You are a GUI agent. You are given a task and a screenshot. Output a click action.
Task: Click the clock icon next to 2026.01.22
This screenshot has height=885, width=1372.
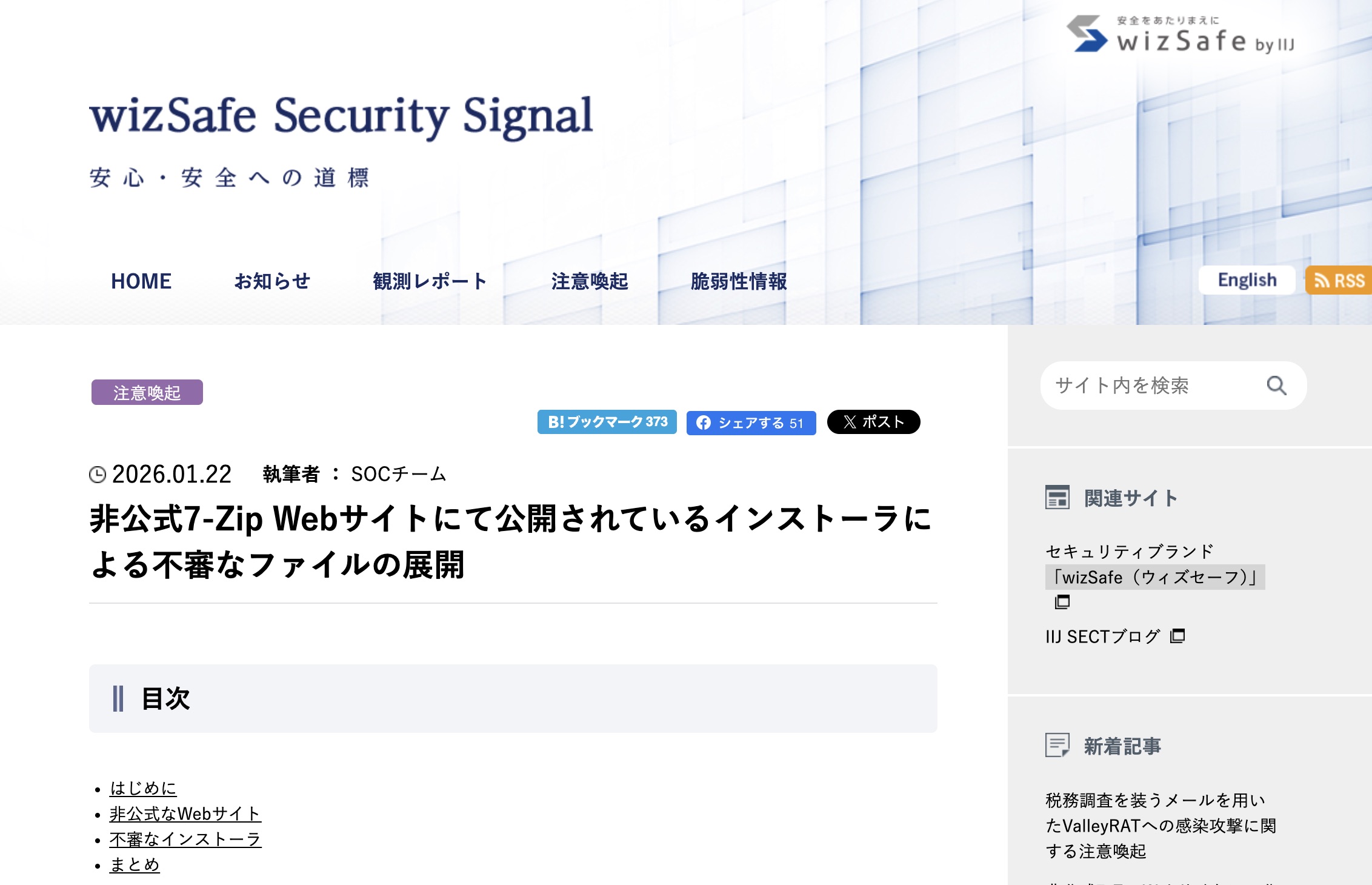99,475
